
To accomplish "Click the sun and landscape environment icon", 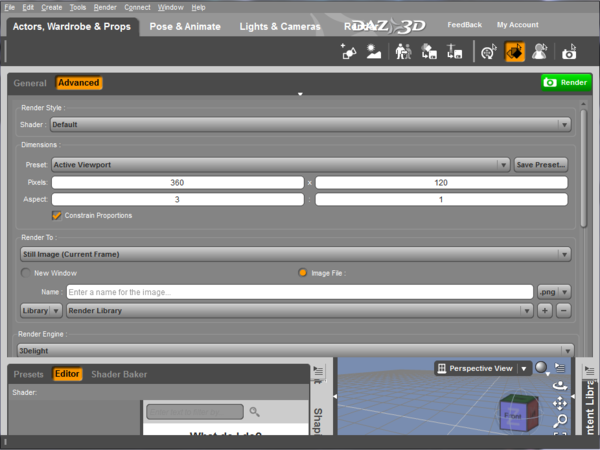I will (373, 52).
